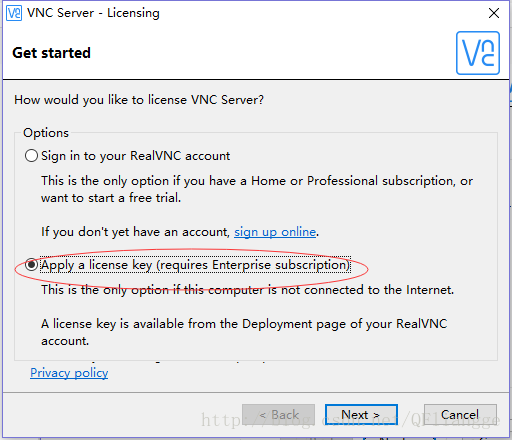Click the small VNC icon in title bar

point(14,13)
